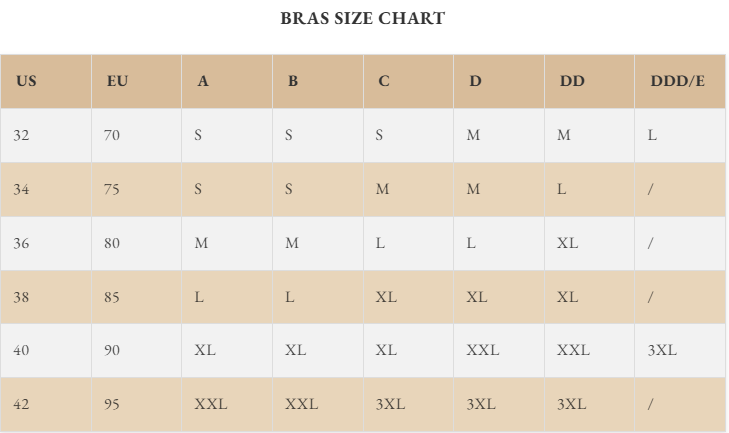The height and width of the screenshot is (433, 729).
Task: Click the EU column header
Action: click(117, 81)
